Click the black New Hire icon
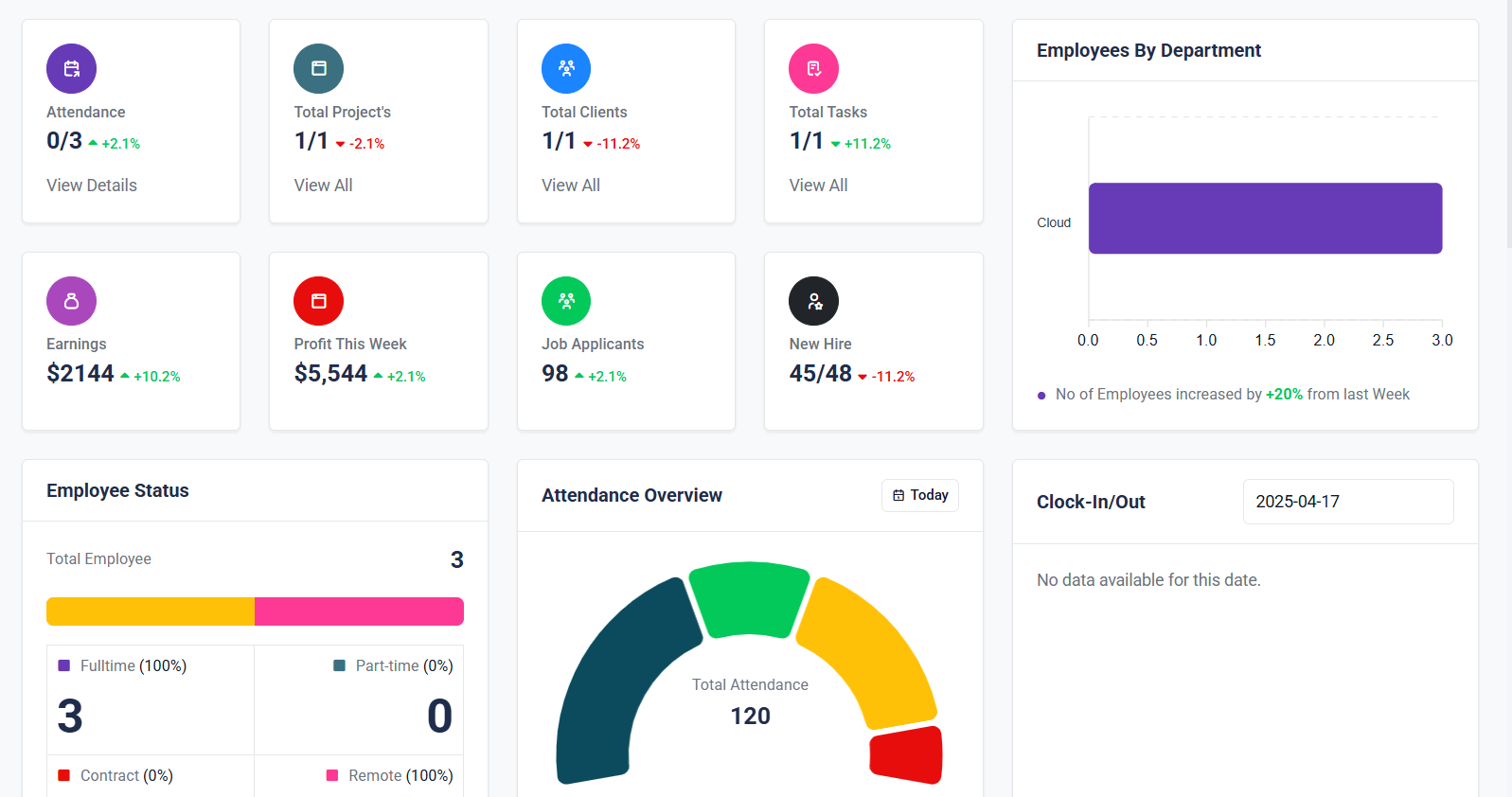Image resolution: width=1512 pixels, height=797 pixels. pos(813,301)
